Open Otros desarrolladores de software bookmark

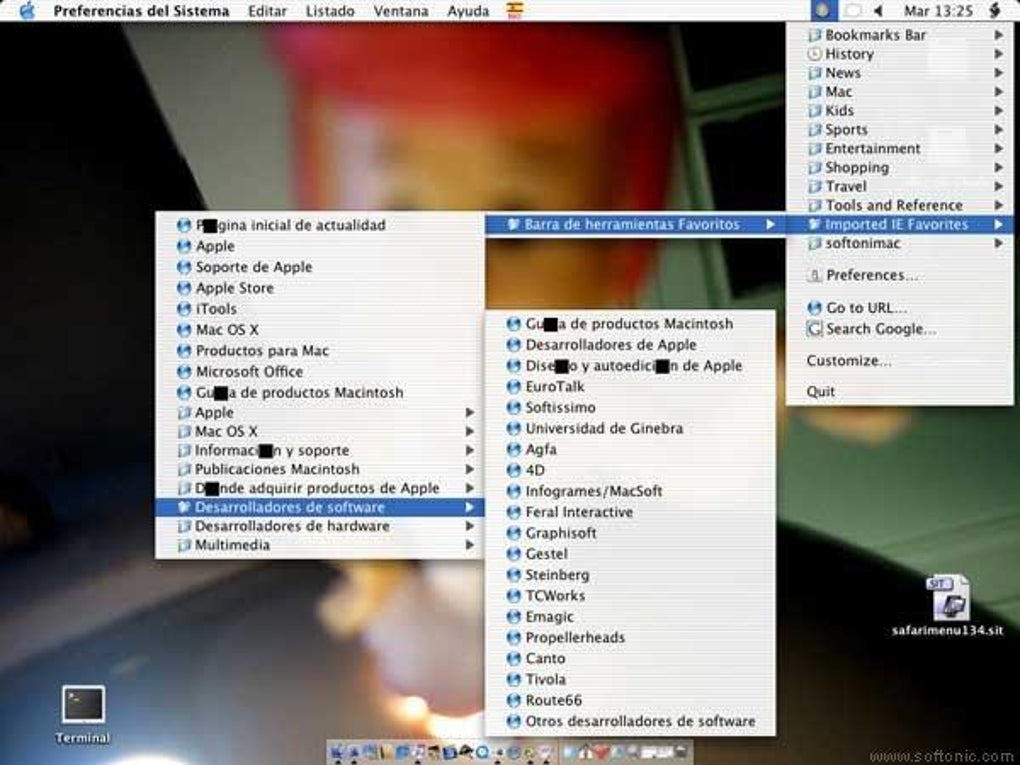pyautogui.click(x=630, y=721)
